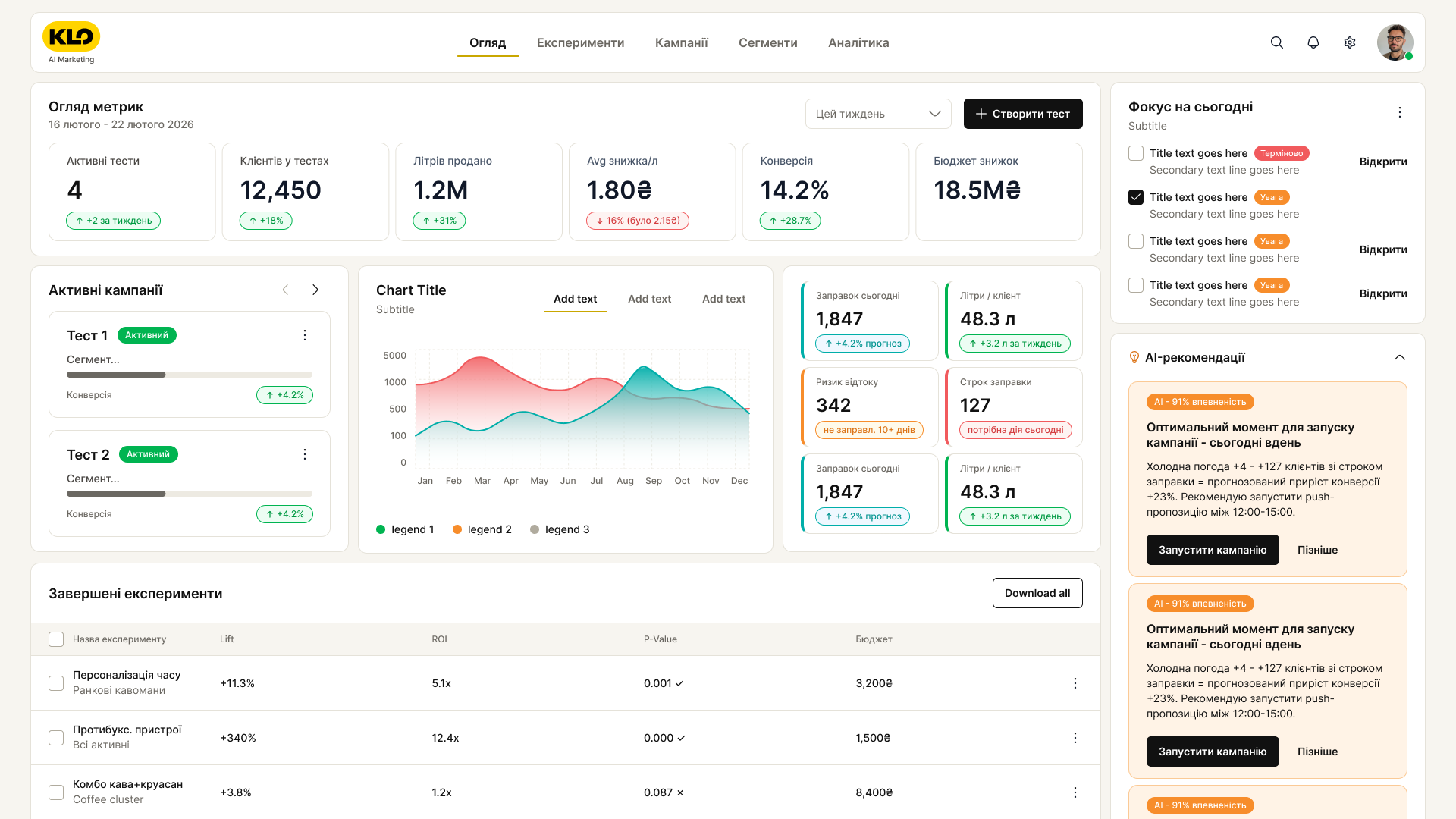Click Пізніше in second AI recommendation

[1317, 752]
